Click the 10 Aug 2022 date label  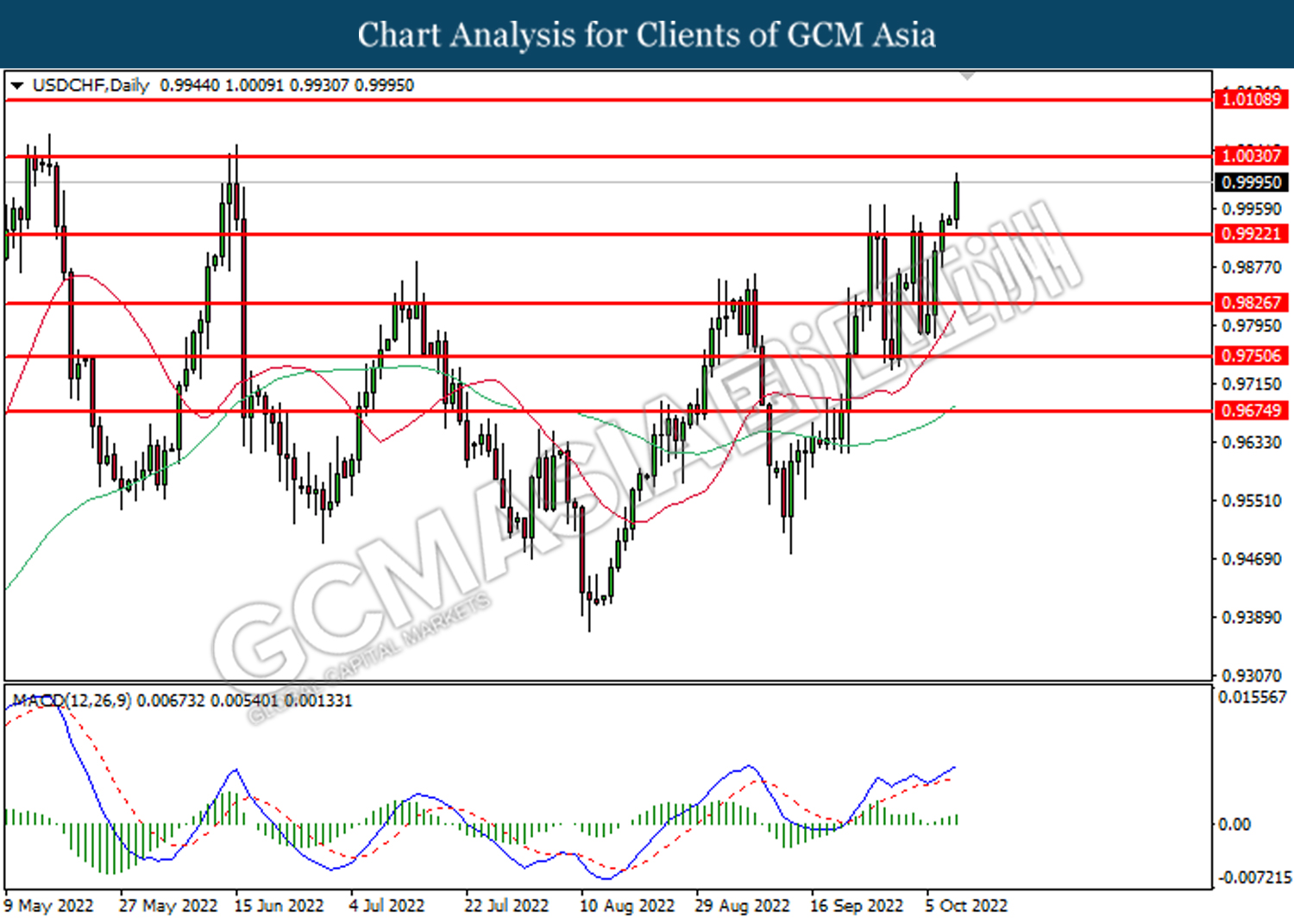point(627,906)
